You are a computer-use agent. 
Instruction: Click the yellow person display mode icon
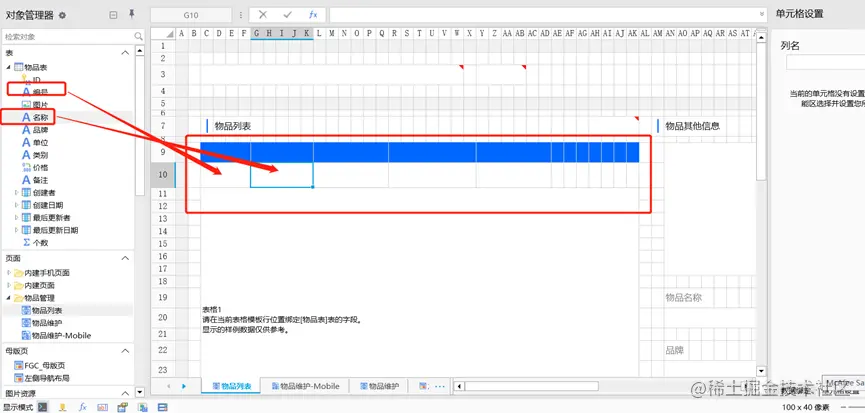click(63, 407)
